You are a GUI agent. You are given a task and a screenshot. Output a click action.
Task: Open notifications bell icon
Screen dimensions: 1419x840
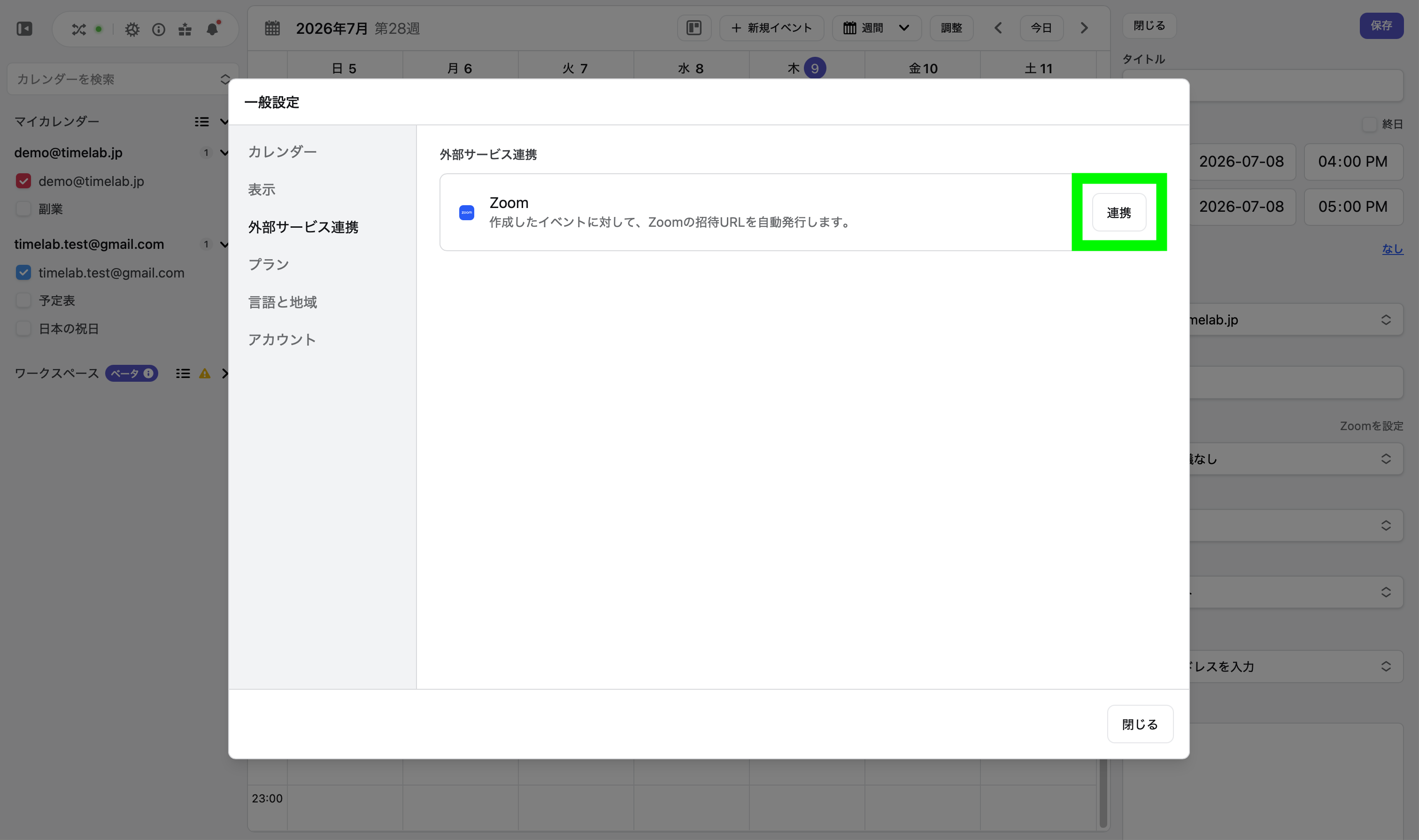tap(212, 28)
